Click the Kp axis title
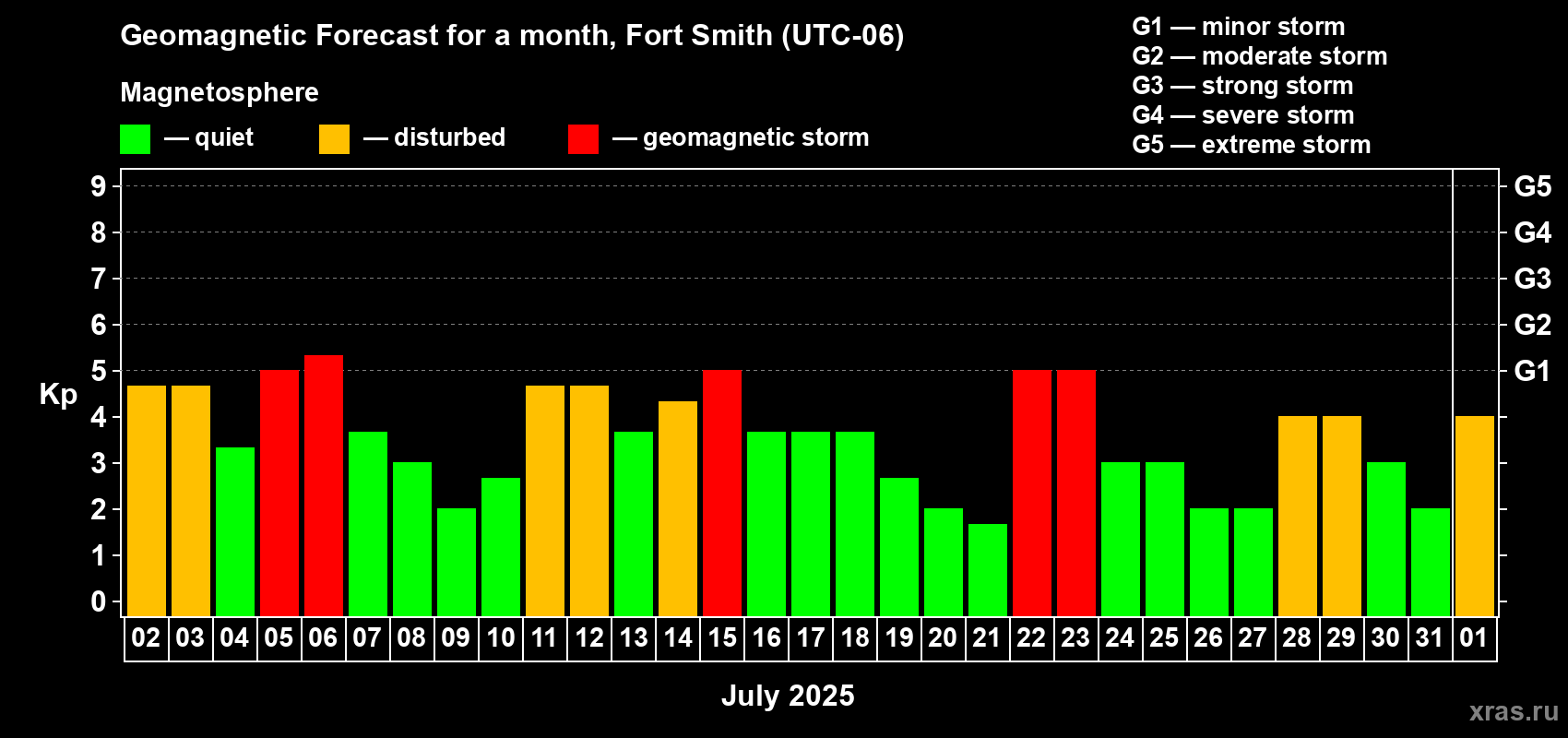The height and width of the screenshot is (738, 1568). coord(58,395)
